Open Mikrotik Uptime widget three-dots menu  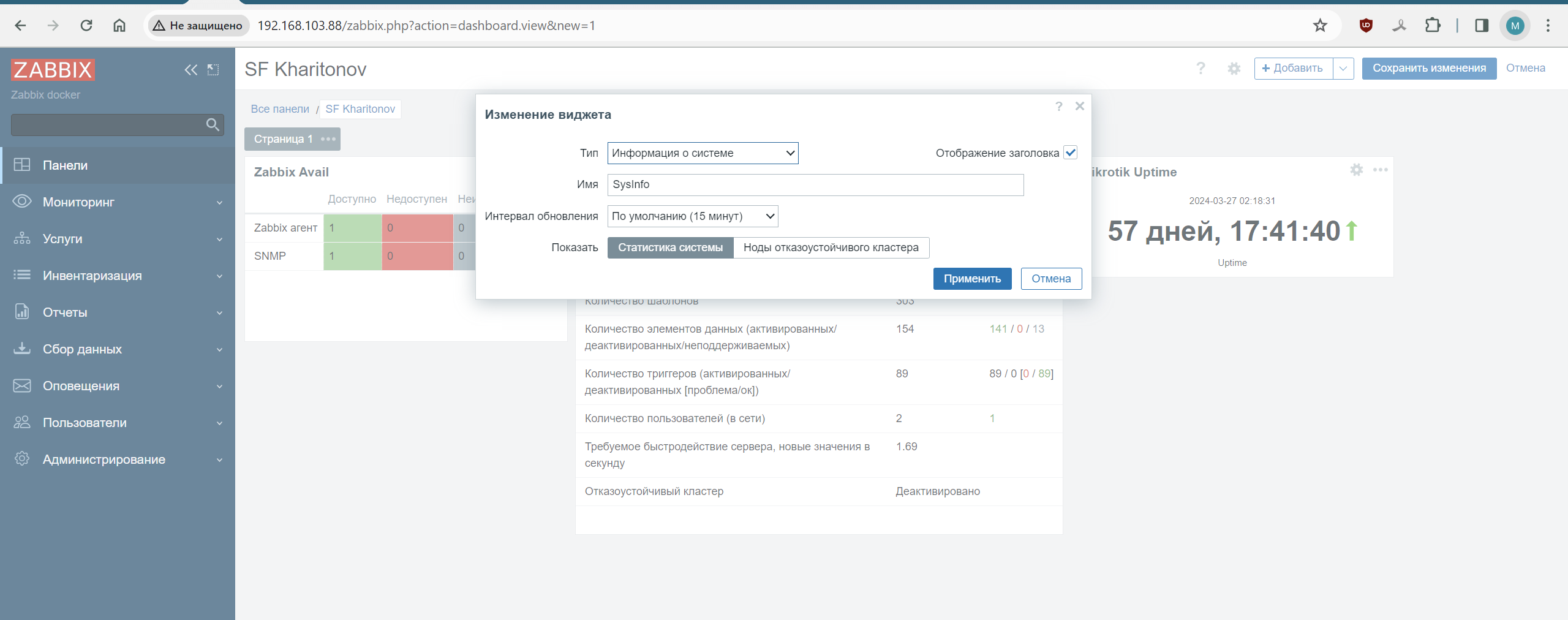(1380, 170)
